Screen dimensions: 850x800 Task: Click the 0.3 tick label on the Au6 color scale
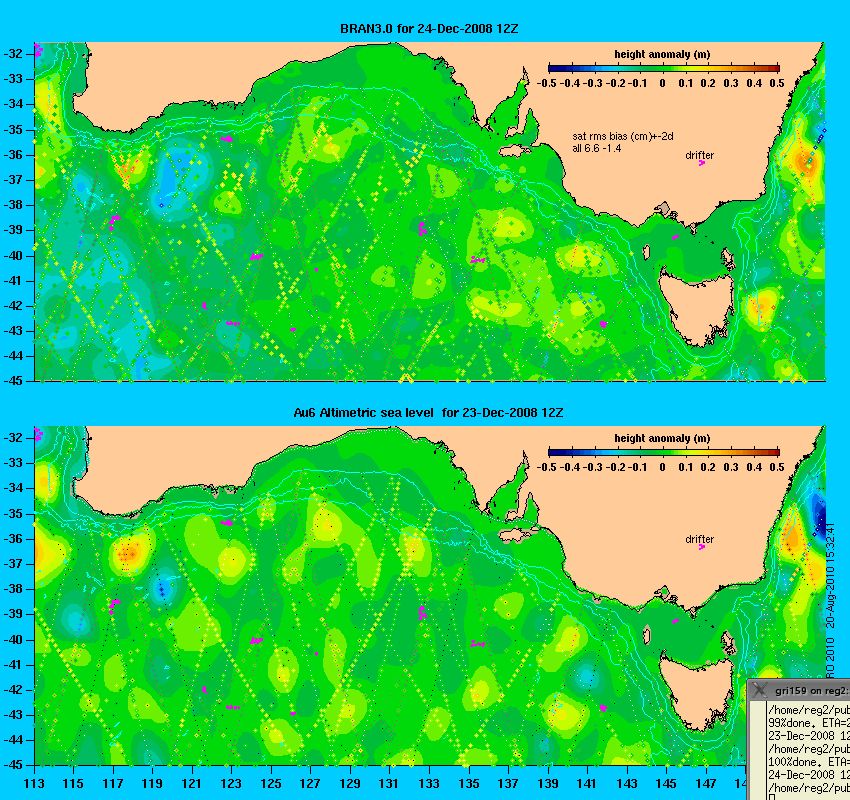tap(731, 467)
